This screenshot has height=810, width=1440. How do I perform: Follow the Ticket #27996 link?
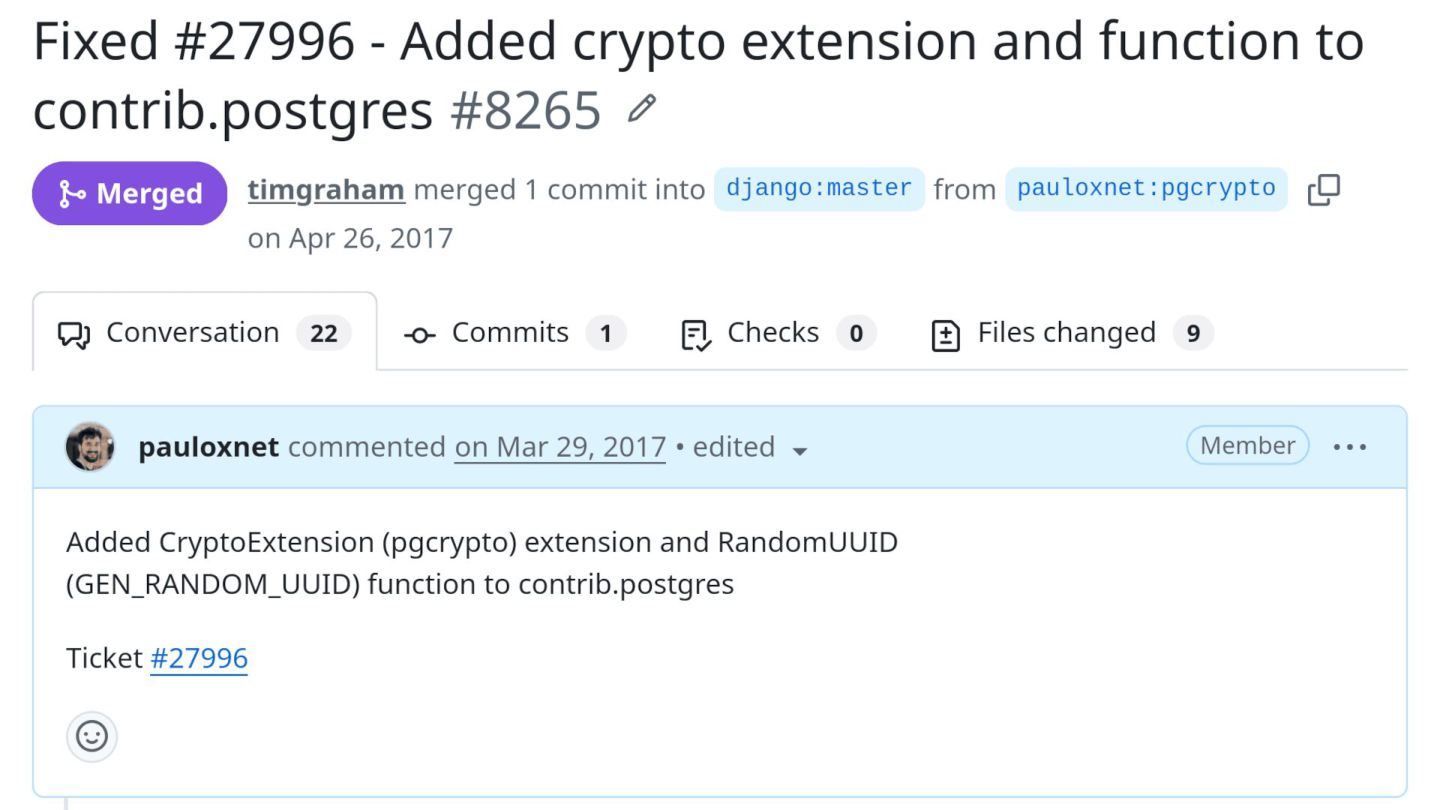point(199,658)
